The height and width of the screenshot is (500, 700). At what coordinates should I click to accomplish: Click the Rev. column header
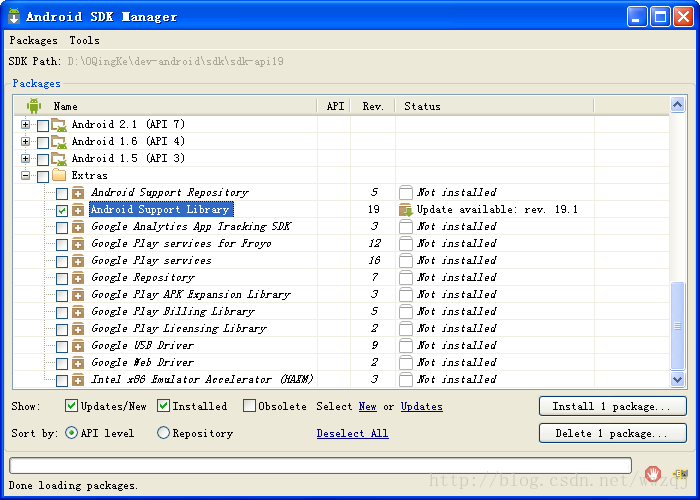pos(373,106)
